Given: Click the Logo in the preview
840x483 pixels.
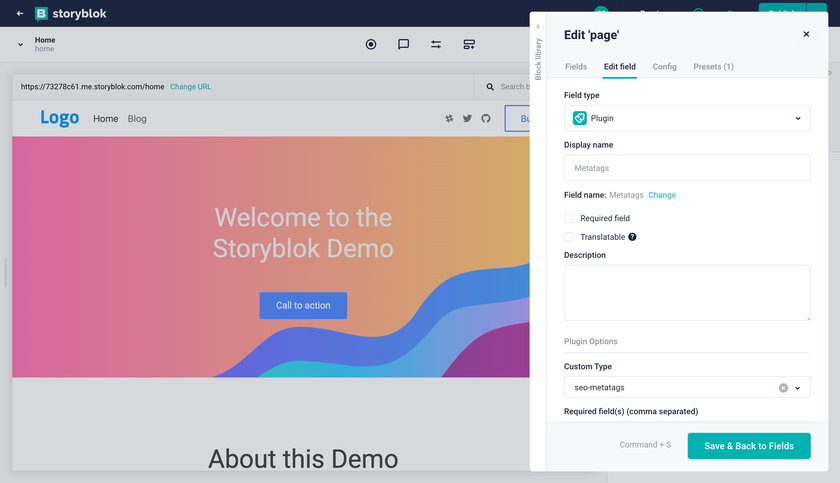Looking at the screenshot, I should coord(59,118).
